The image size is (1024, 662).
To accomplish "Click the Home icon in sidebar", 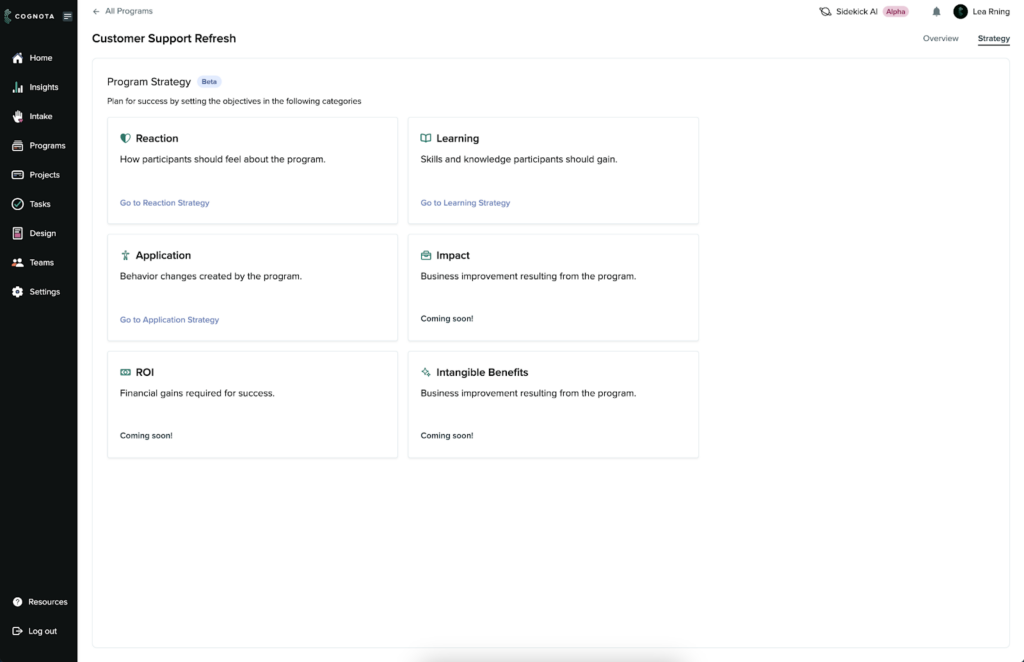I will tap(17, 58).
